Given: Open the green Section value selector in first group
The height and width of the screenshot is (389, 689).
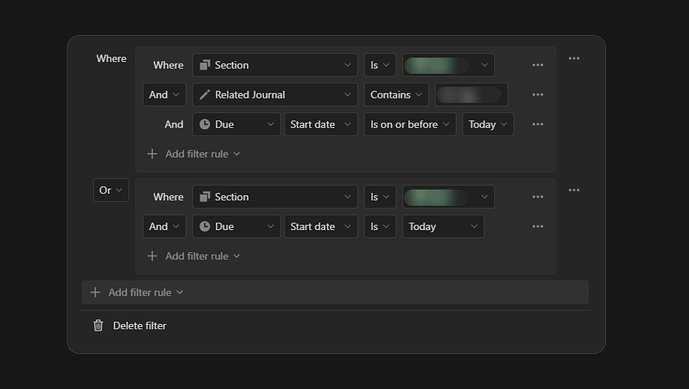Looking at the screenshot, I should point(448,65).
